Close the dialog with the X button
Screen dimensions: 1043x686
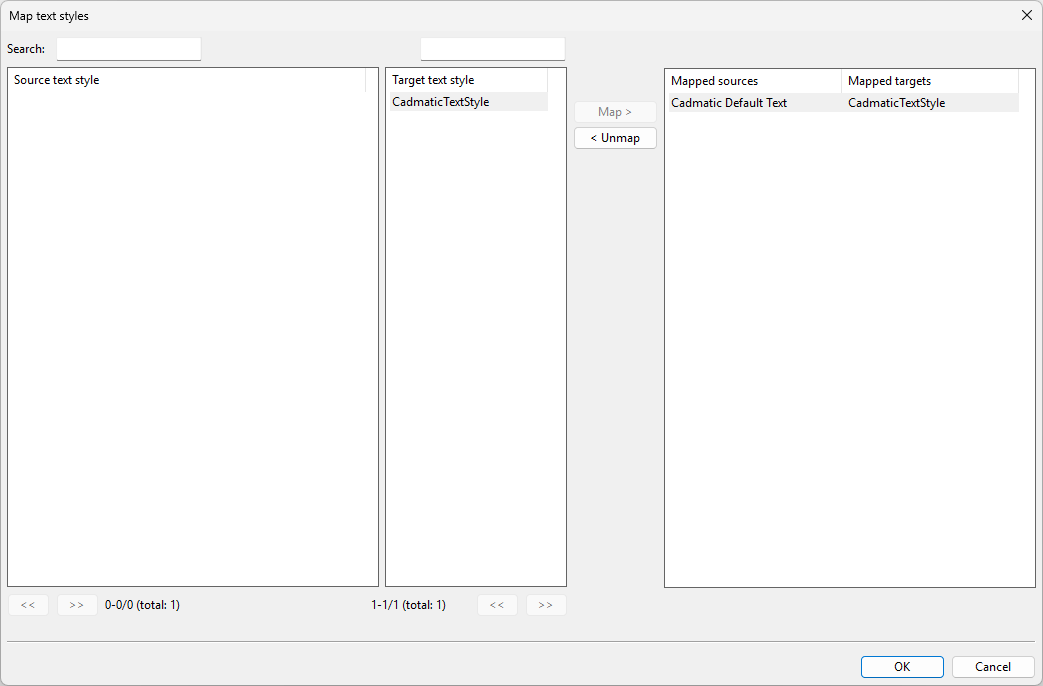(x=1026, y=15)
